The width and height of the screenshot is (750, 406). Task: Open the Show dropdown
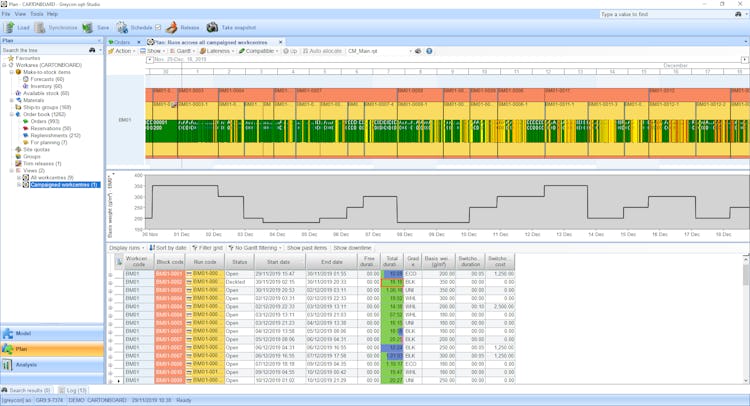coord(153,51)
